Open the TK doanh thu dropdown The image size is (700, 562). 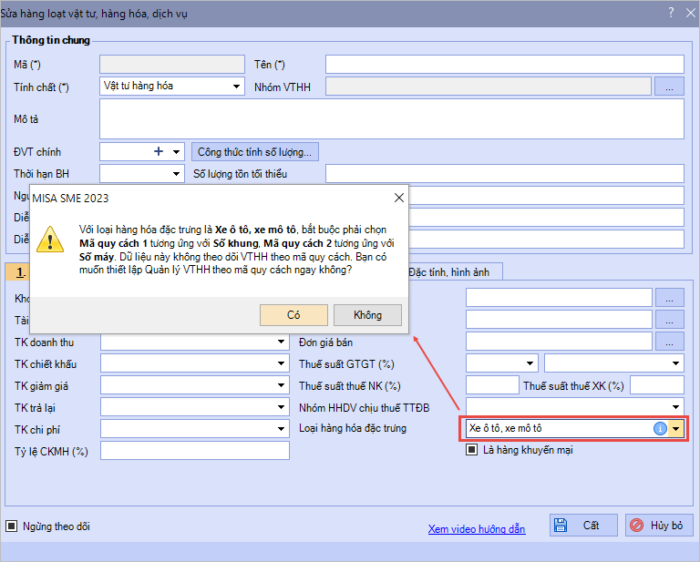tap(282, 341)
